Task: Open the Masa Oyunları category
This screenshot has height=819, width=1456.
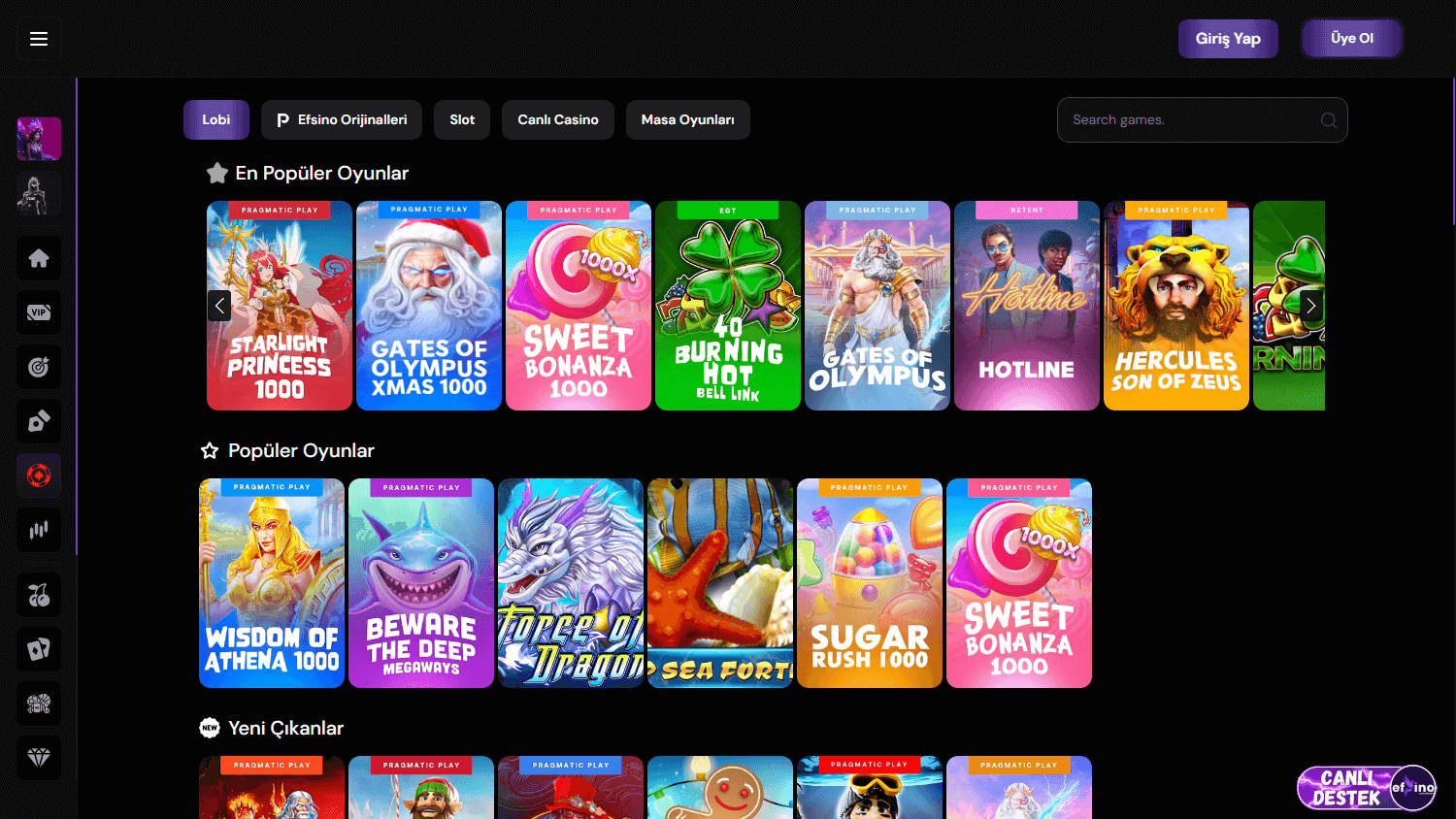Action: pyautogui.click(x=687, y=119)
